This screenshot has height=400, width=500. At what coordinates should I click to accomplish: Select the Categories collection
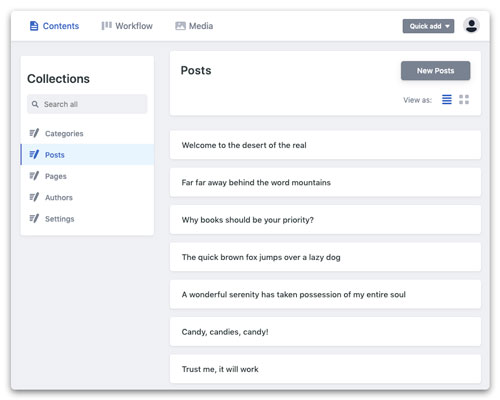pyautogui.click(x=87, y=133)
